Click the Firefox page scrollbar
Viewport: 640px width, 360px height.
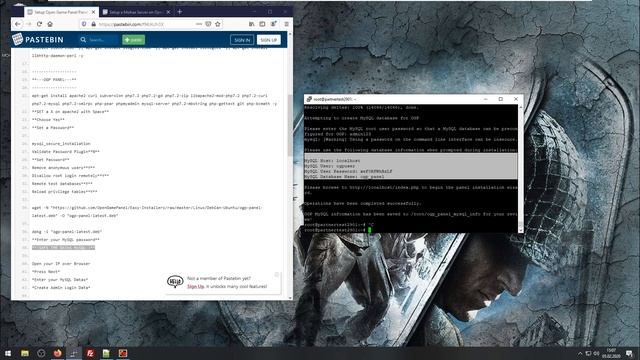(290, 125)
